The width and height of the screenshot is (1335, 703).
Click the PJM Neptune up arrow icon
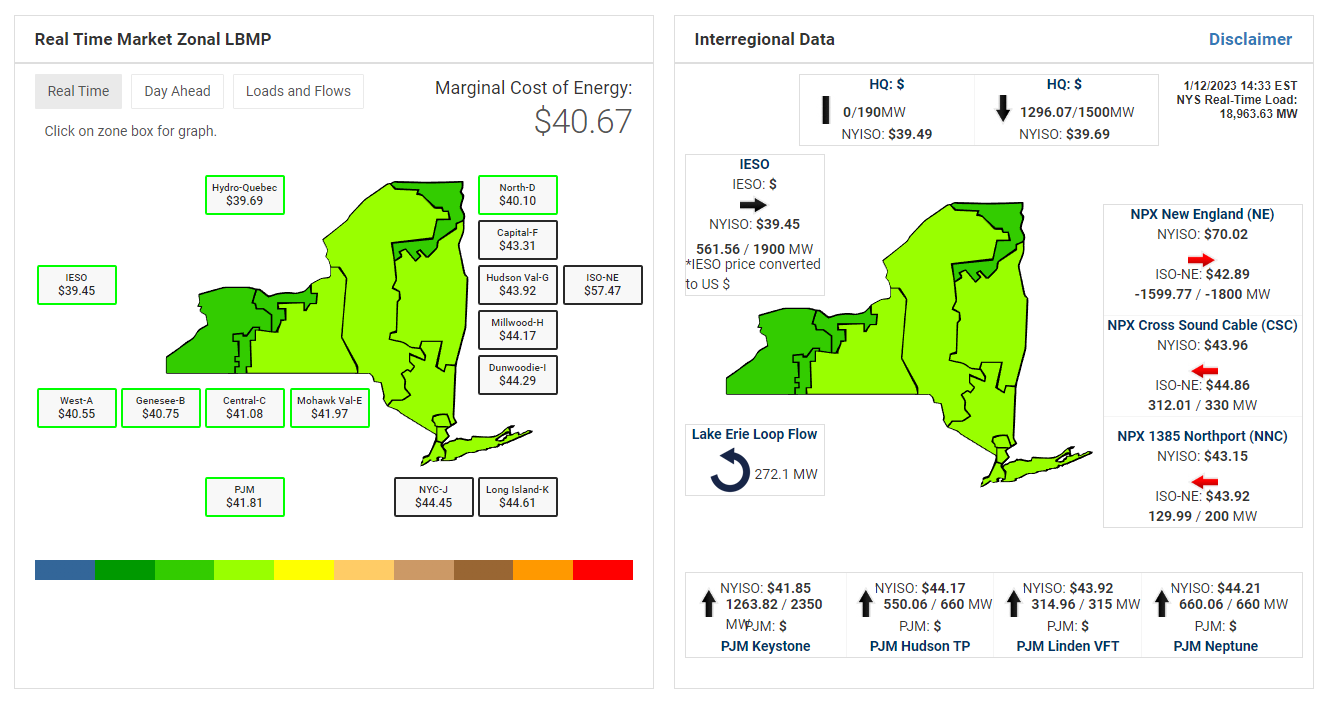click(1161, 603)
